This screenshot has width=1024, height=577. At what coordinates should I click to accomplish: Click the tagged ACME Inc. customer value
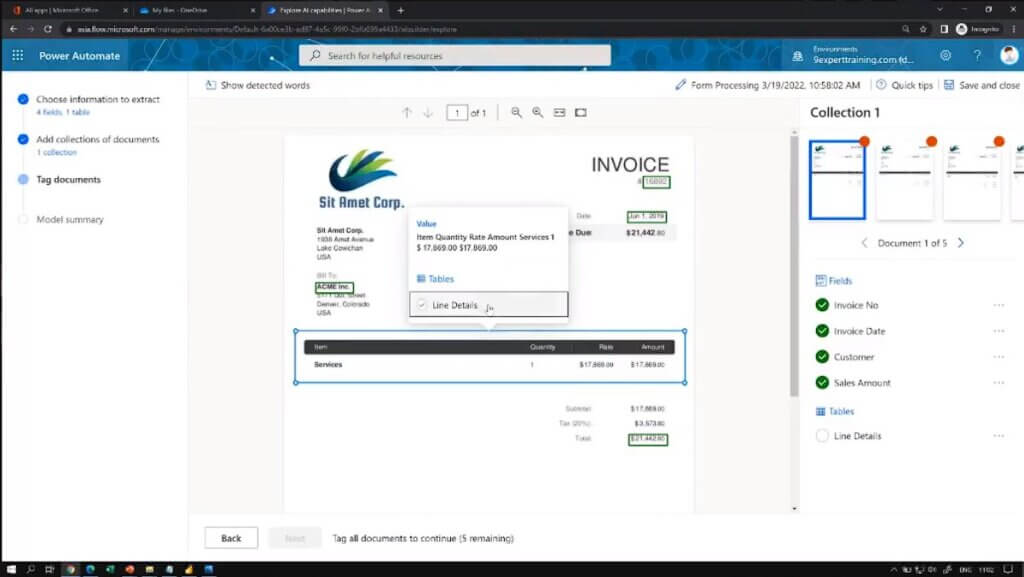click(x=334, y=287)
